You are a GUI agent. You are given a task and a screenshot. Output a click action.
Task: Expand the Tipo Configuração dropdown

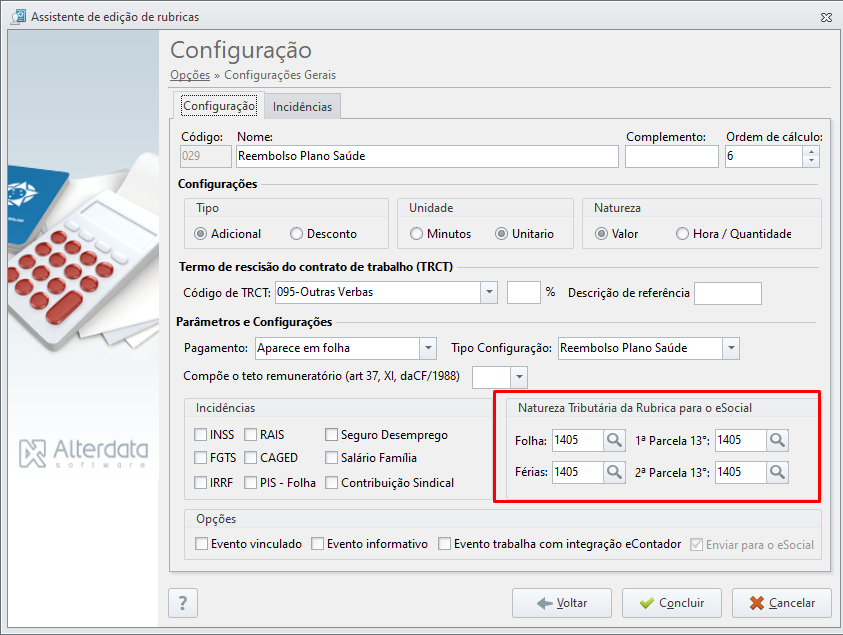[x=731, y=348]
